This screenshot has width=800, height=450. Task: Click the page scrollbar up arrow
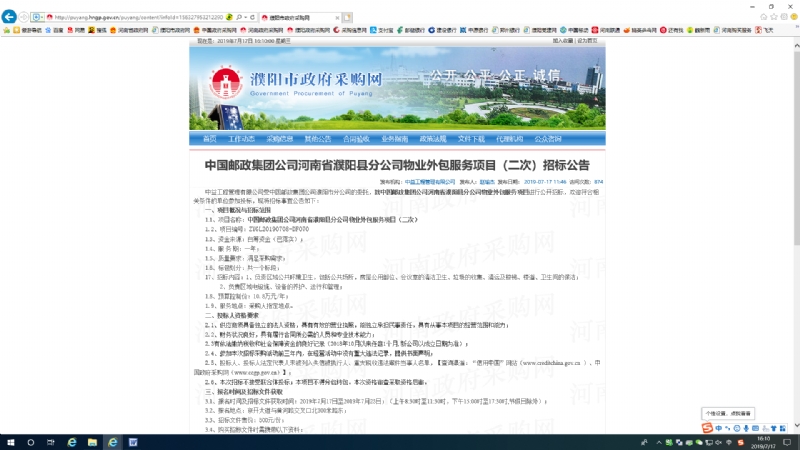[x=796, y=46]
